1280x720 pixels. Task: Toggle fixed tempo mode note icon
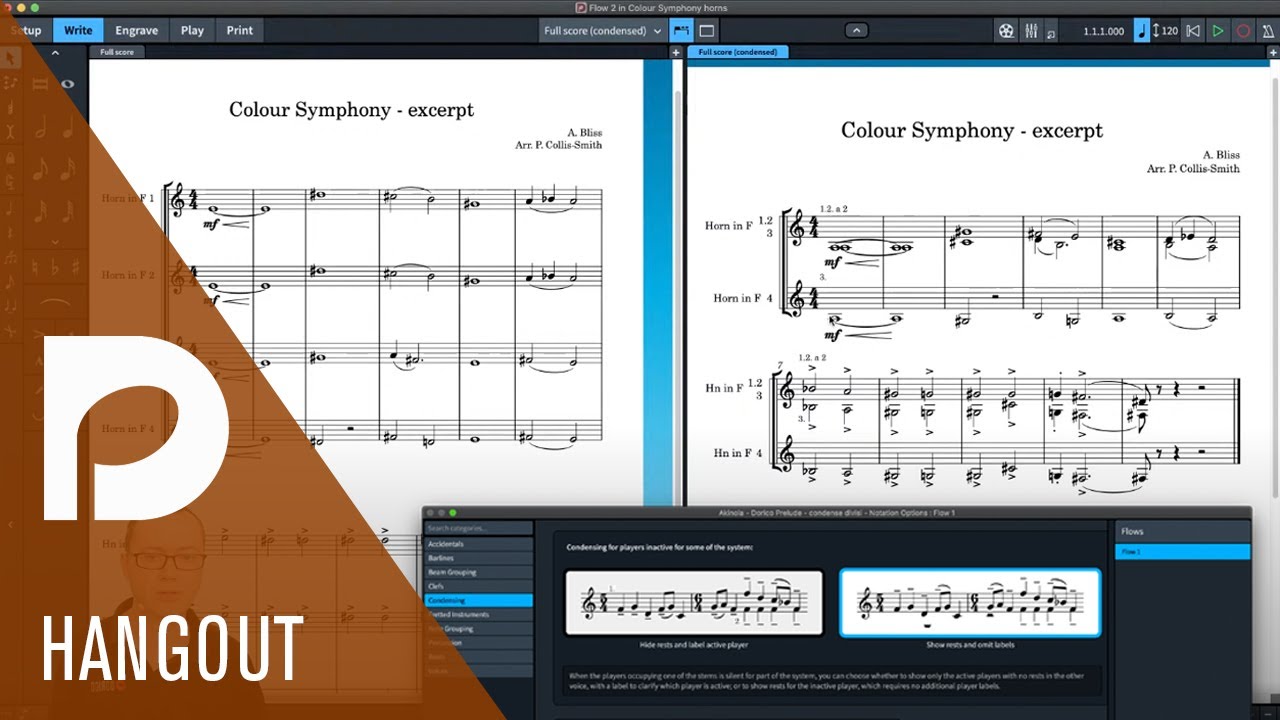pos(1141,31)
